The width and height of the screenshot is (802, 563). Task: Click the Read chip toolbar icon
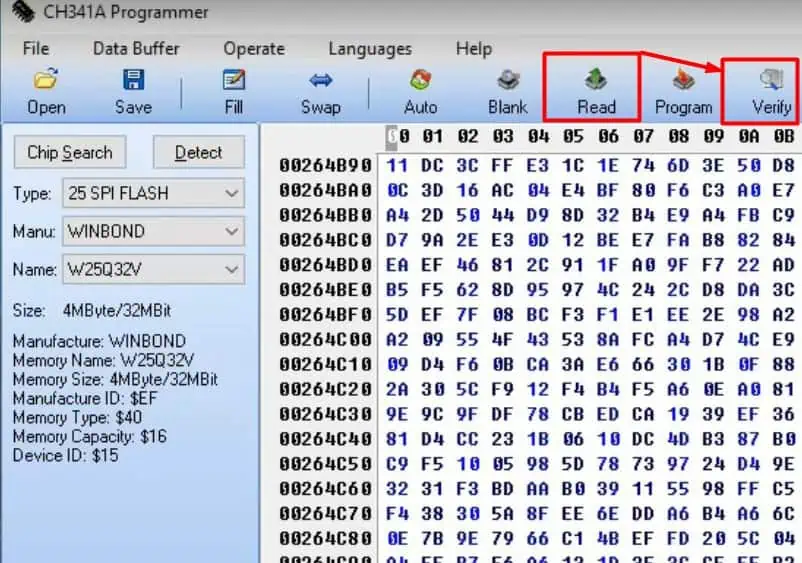coord(596,80)
